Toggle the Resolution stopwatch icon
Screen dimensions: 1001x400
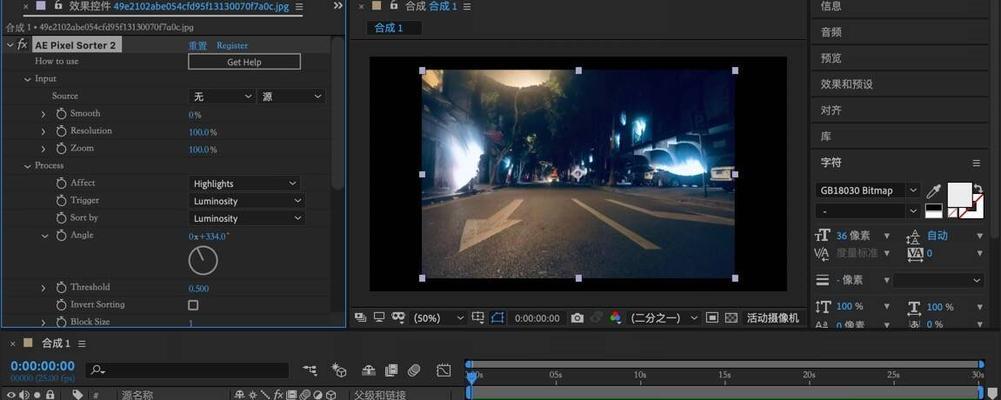[x=61, y=131]
